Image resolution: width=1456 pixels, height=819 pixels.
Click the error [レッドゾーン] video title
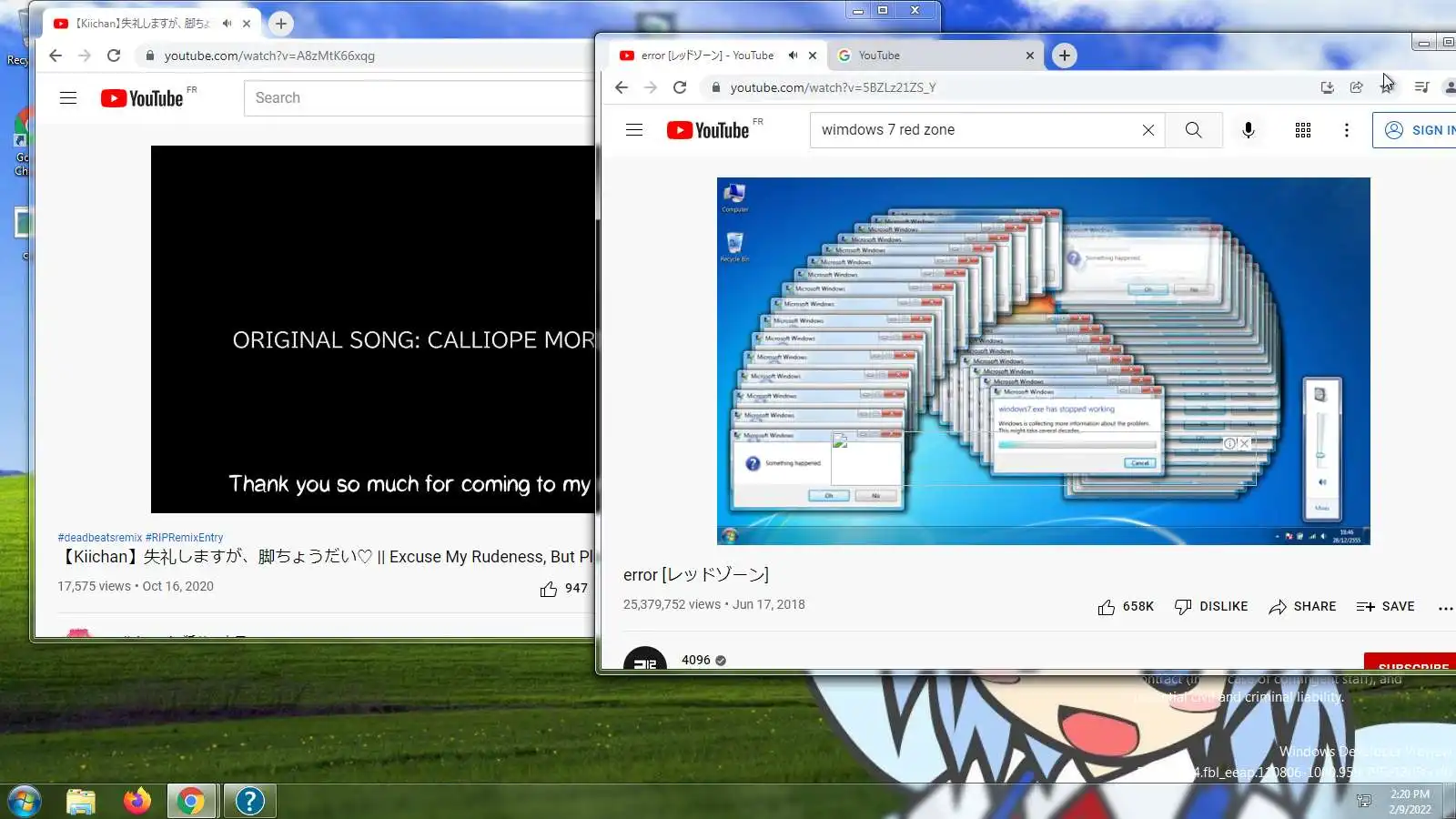point(696,575)
